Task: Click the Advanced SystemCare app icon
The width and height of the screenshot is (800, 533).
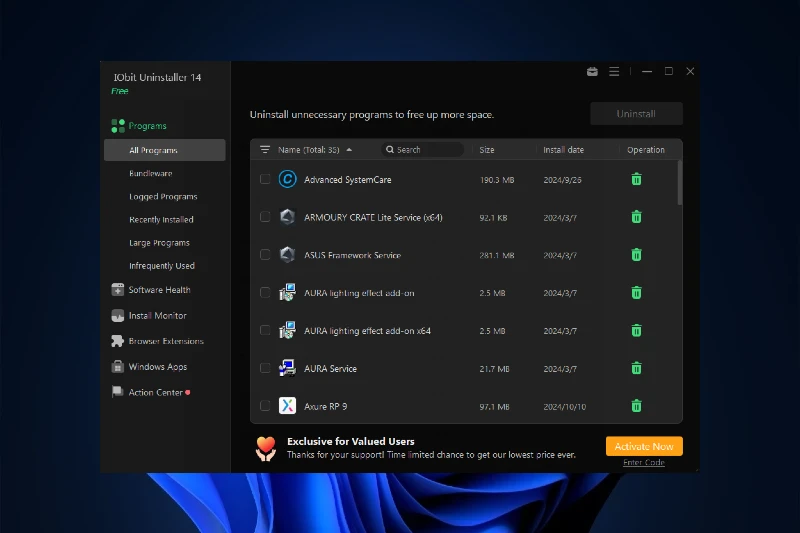Action: pos(287,180)
